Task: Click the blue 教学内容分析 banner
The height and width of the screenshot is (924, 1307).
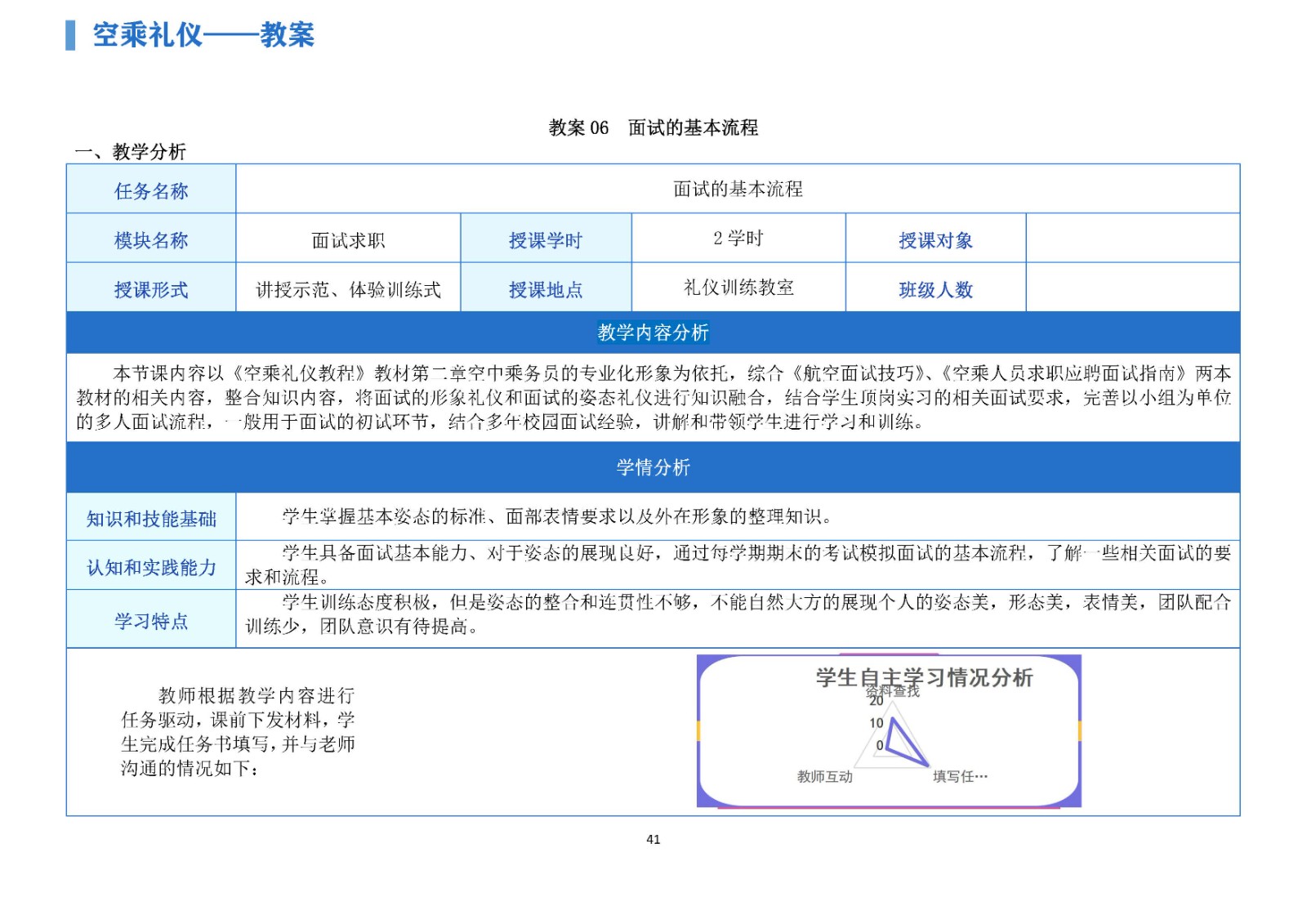Action: coord(653,333)
